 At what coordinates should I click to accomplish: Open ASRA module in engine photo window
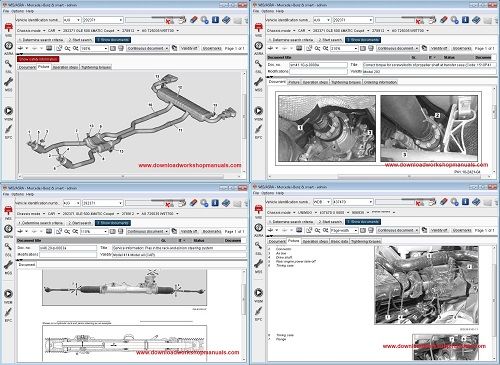(258, 229)
